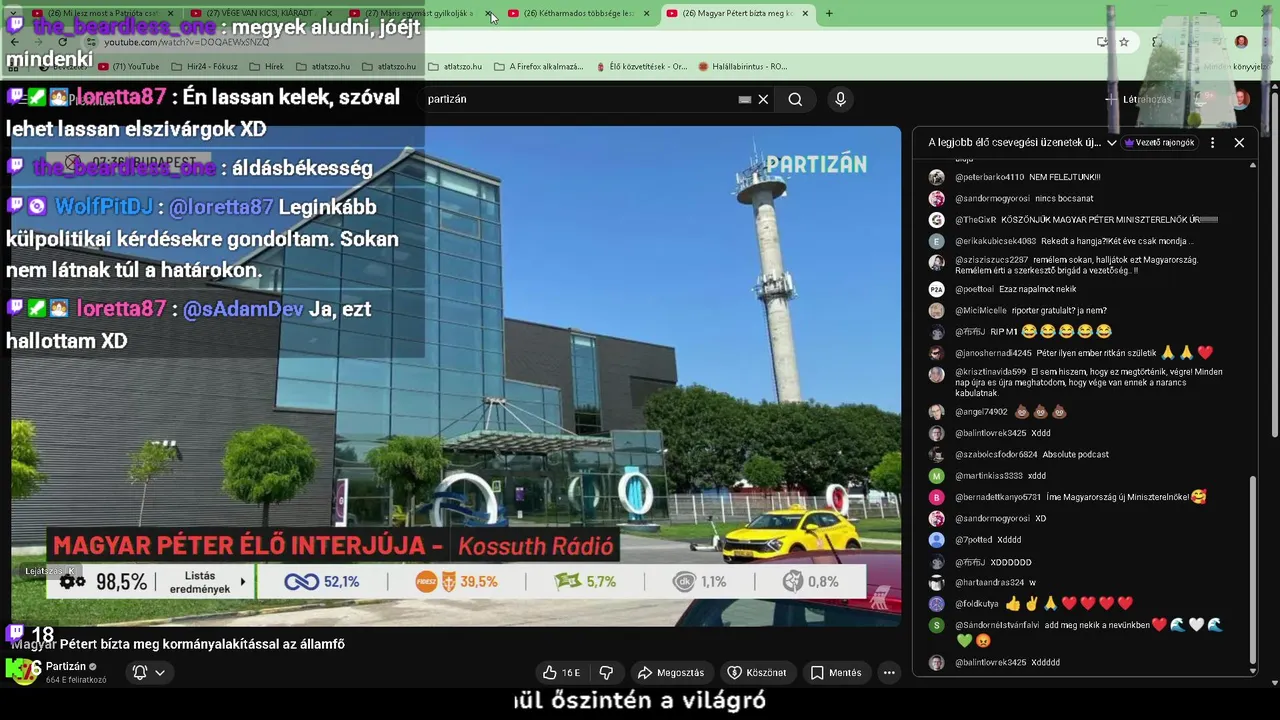Like the video with thumbs-up icon

[x=561, y=673]
